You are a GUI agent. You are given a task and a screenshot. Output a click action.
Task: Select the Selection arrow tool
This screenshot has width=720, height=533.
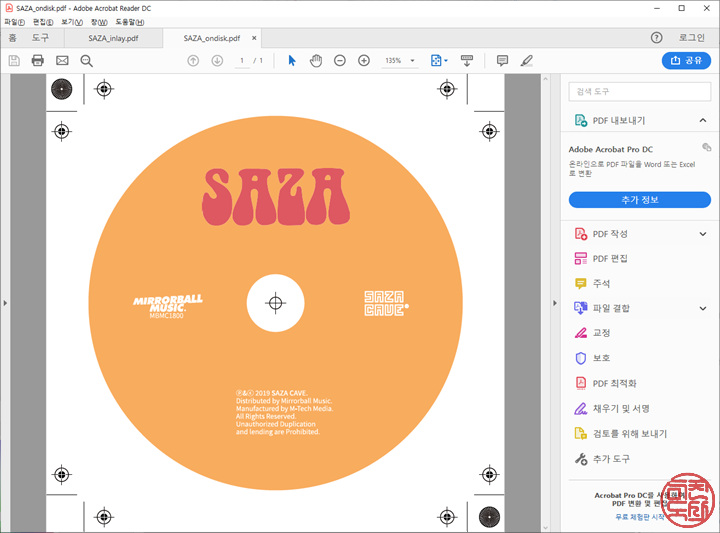[x=292, y=61]
